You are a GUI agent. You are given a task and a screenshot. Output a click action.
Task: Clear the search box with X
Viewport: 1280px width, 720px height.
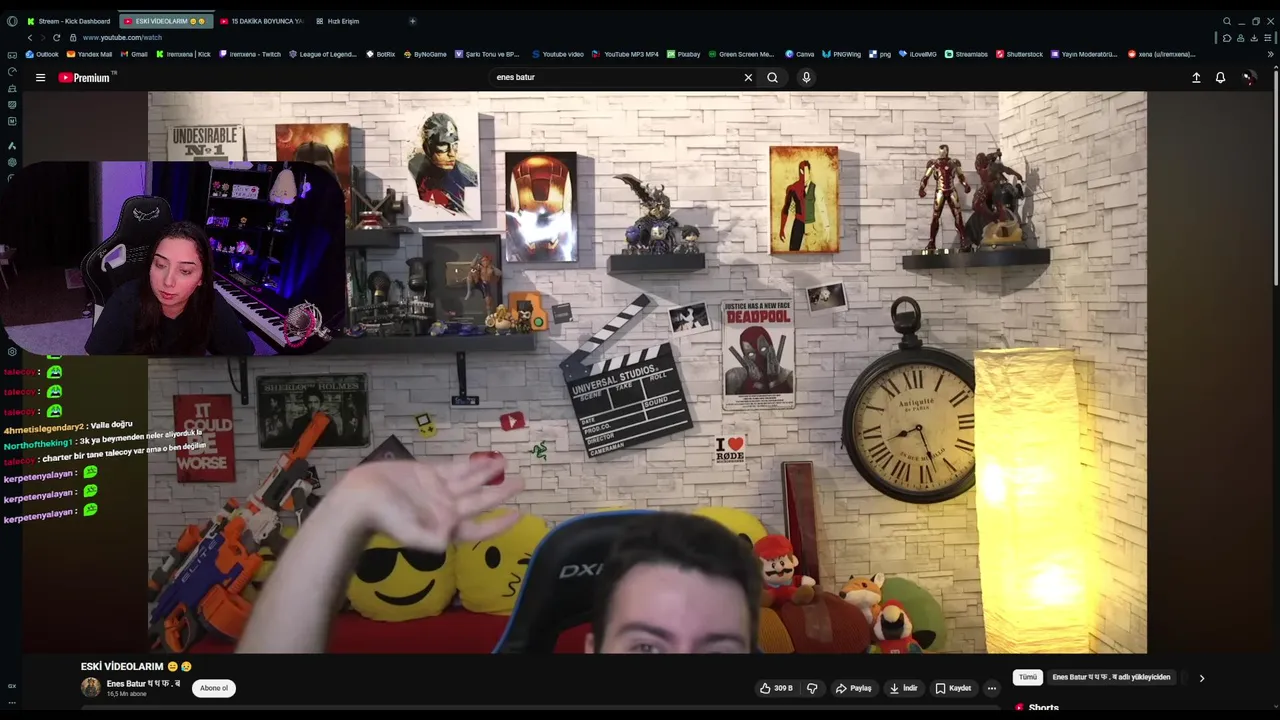pyautogui.click(x=748, y=77)
